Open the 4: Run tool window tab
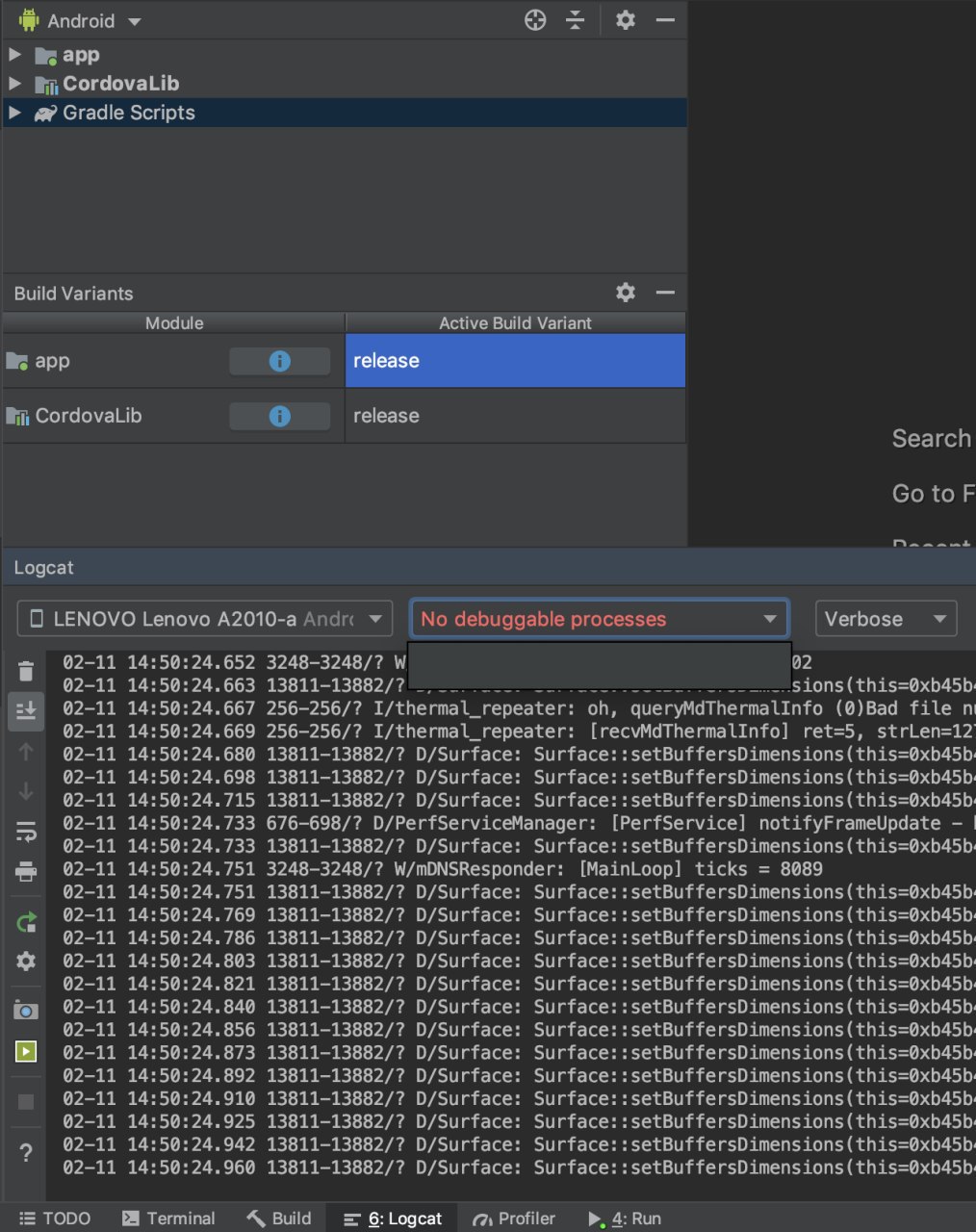Screen dimensions: 976x1232 coord(625,1218)
